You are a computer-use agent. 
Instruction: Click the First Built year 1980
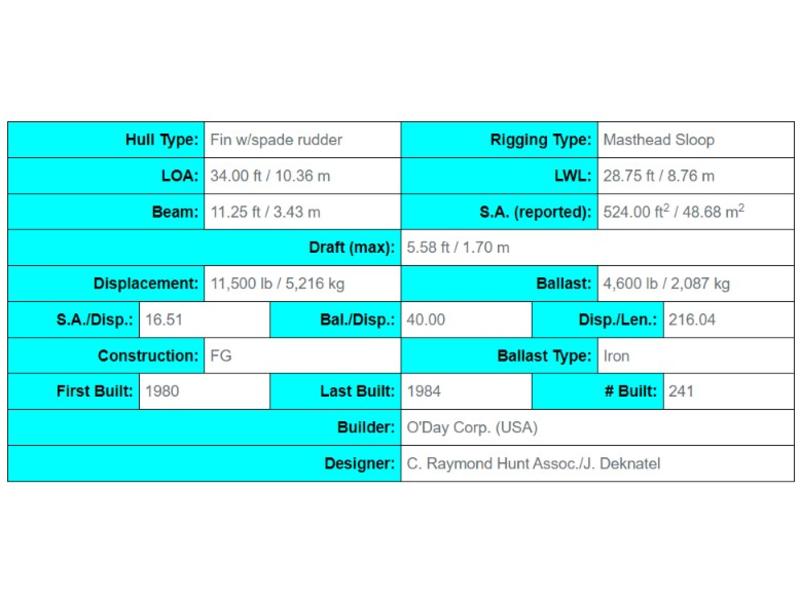pyautogui.click(x=162, y=391)
